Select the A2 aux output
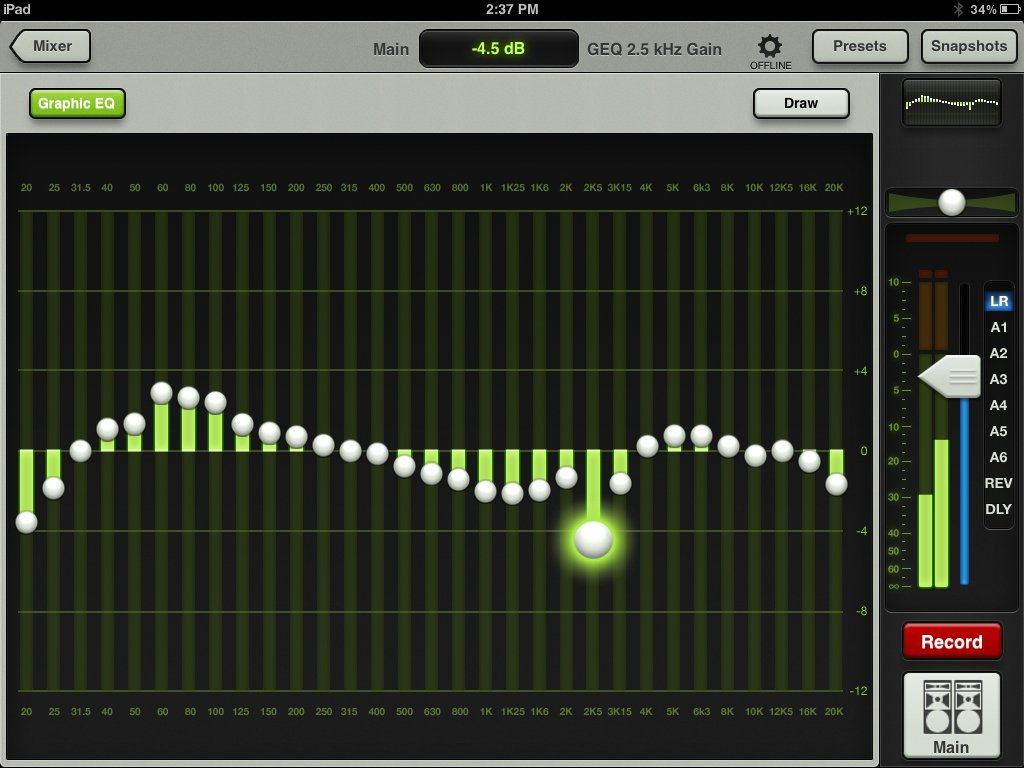The width and height of the screenshot is (1024, 768). 999,353
